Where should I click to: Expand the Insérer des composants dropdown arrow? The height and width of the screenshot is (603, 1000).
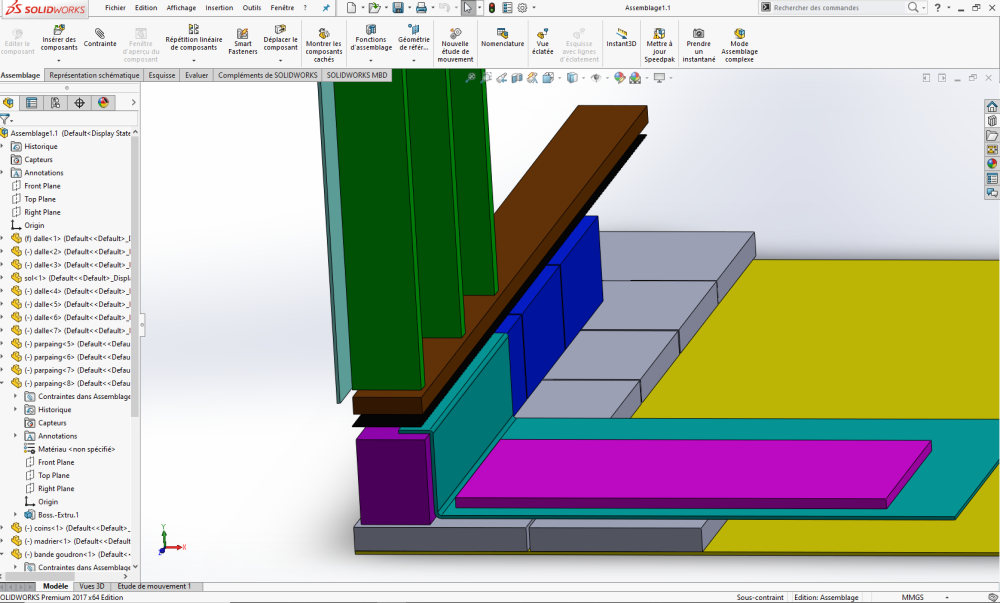(x=59, y=61)
